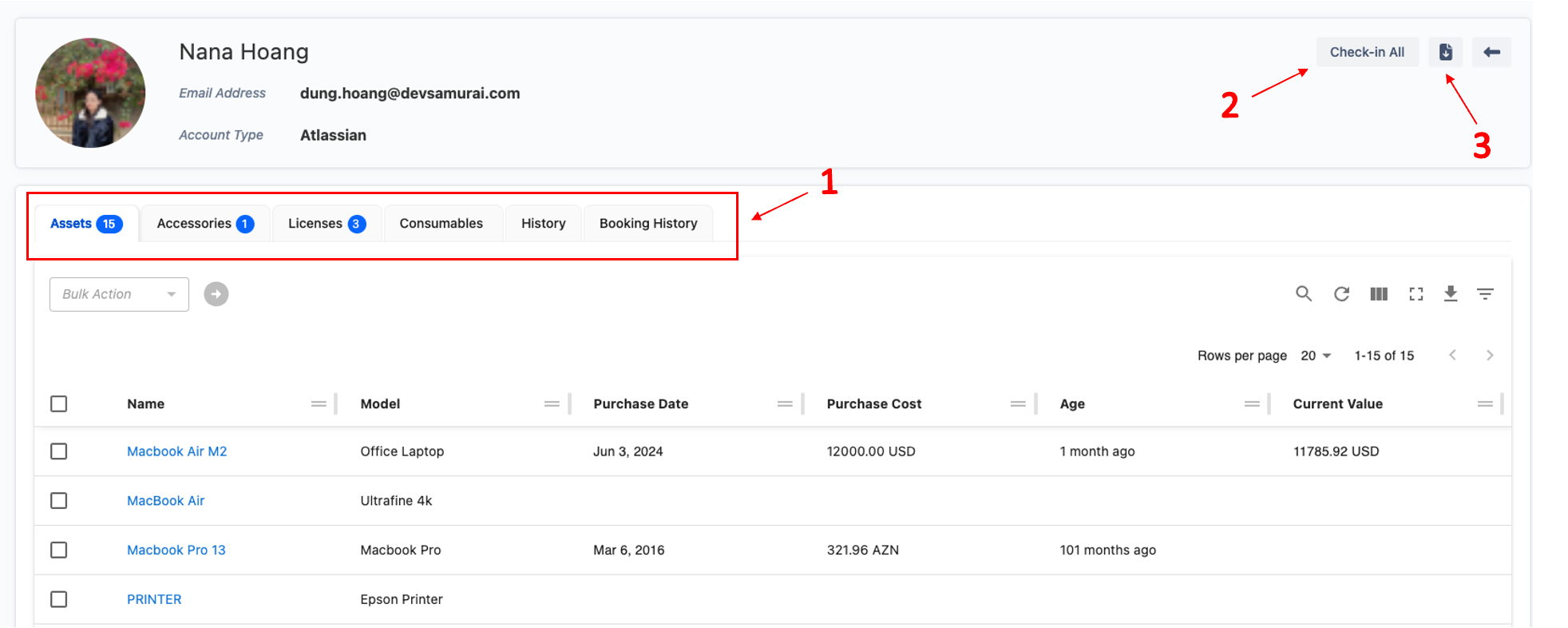The image size is (1568, 628).
Task: Click the back arrow button
Action: click(1491, 52)
